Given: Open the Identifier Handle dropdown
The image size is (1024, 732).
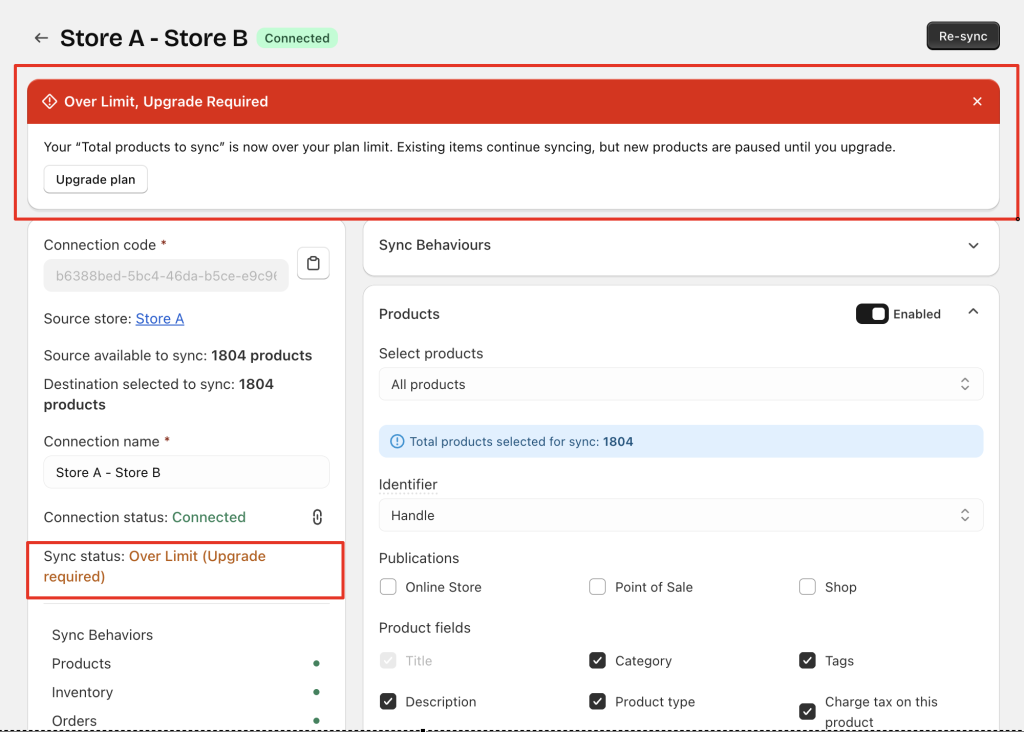Looking at the screenshot, I should pos(680,515).
